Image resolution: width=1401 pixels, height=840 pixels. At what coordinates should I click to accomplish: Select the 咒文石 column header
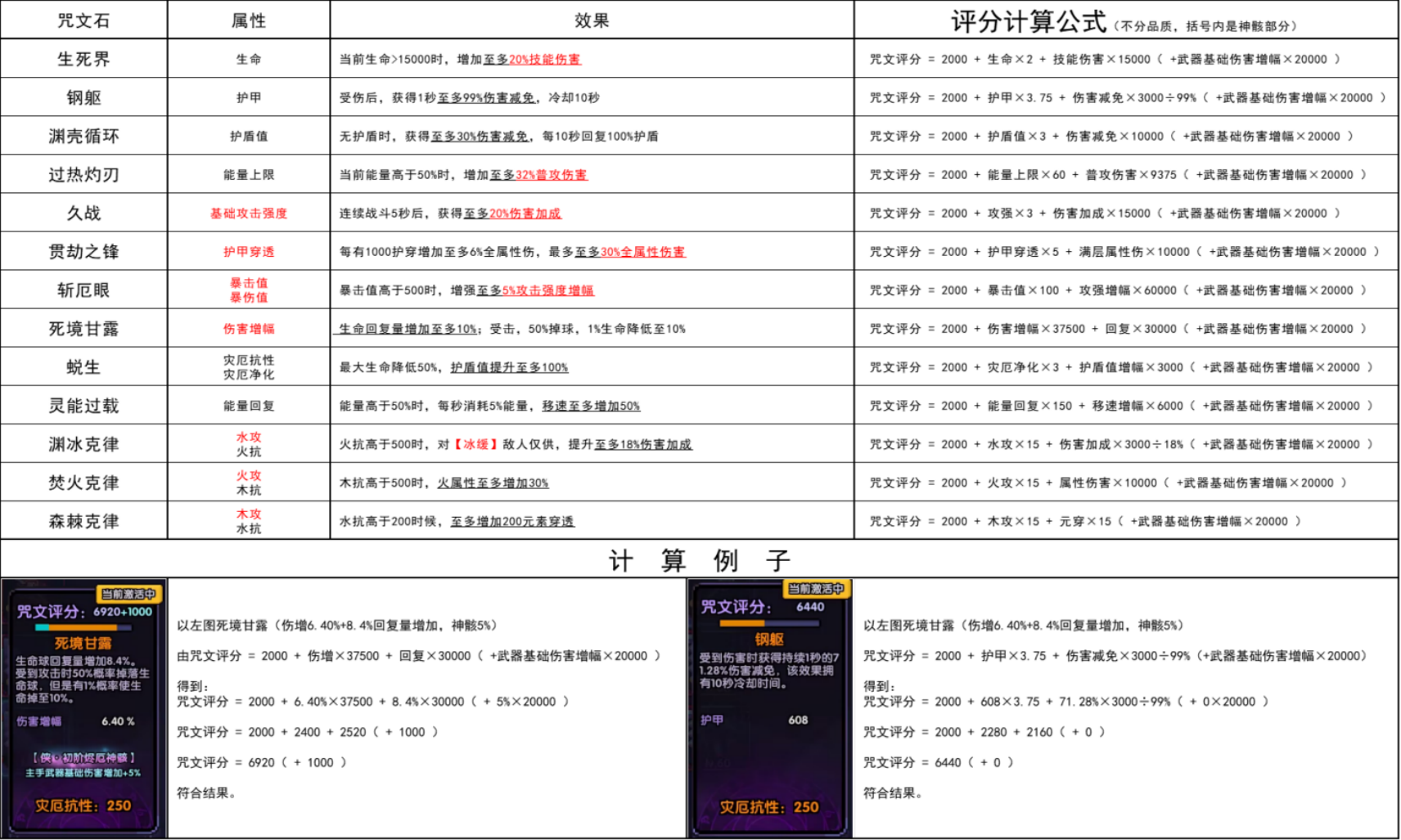point(83,20)
